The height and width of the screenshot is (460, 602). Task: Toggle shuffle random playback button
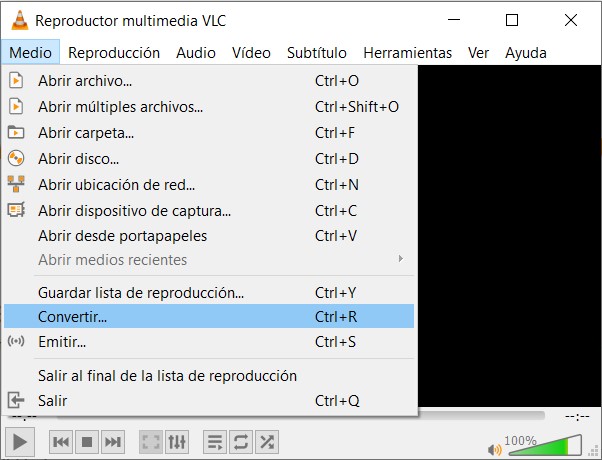(267, 442)
